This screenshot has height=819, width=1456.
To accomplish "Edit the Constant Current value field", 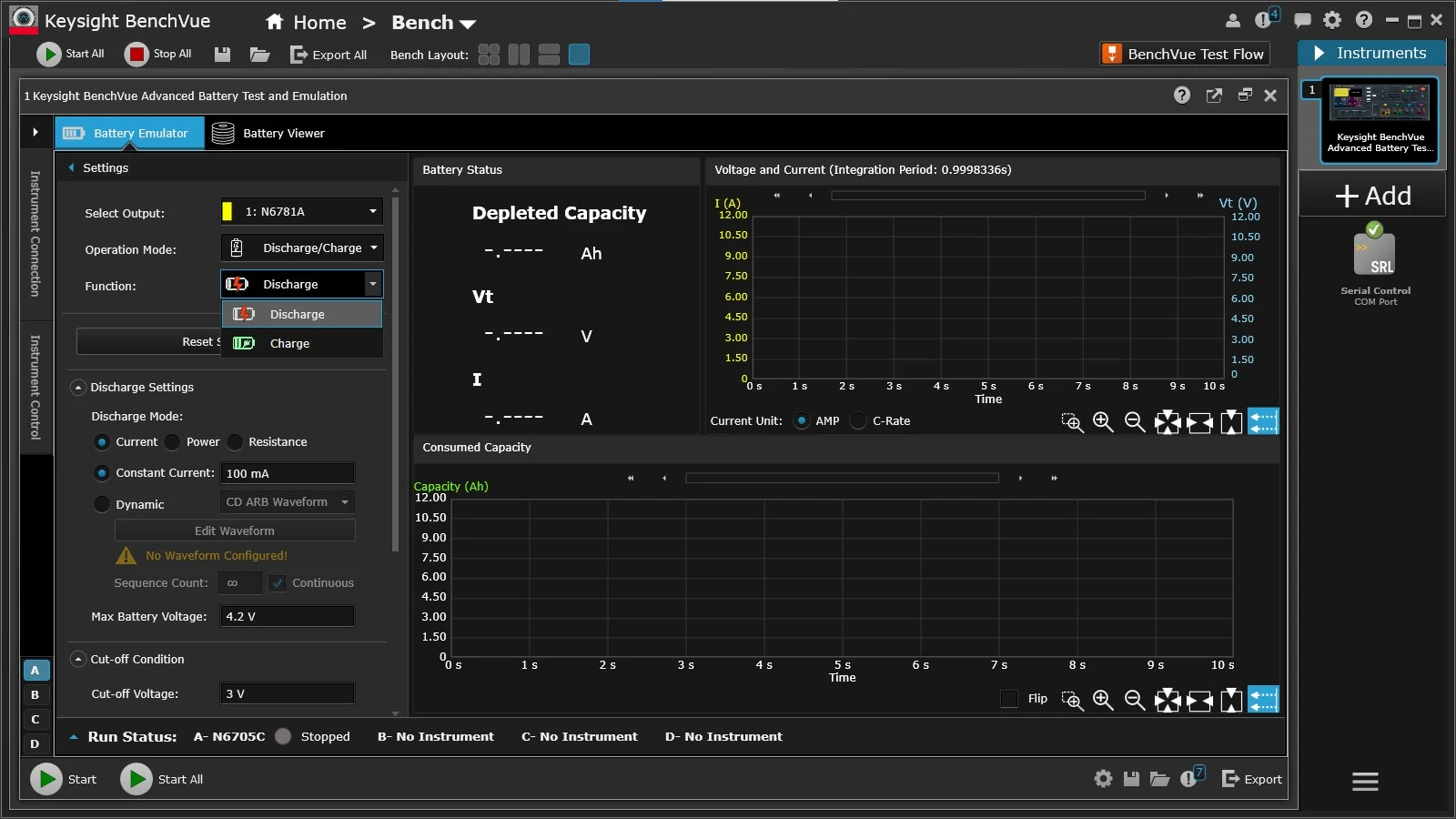I will point(287,473).
